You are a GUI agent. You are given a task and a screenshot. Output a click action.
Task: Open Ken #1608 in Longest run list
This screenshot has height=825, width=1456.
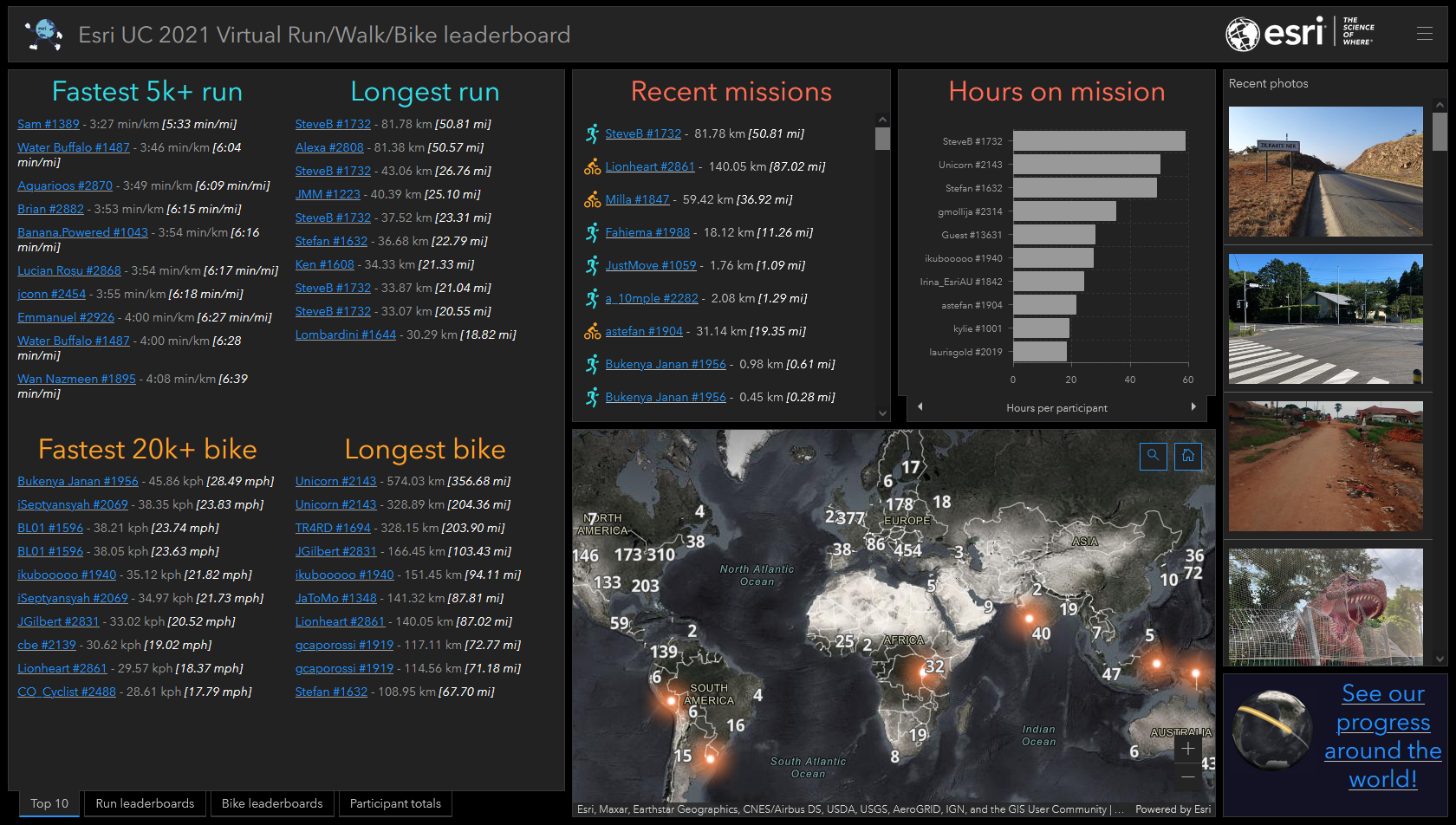coord(325,264)
